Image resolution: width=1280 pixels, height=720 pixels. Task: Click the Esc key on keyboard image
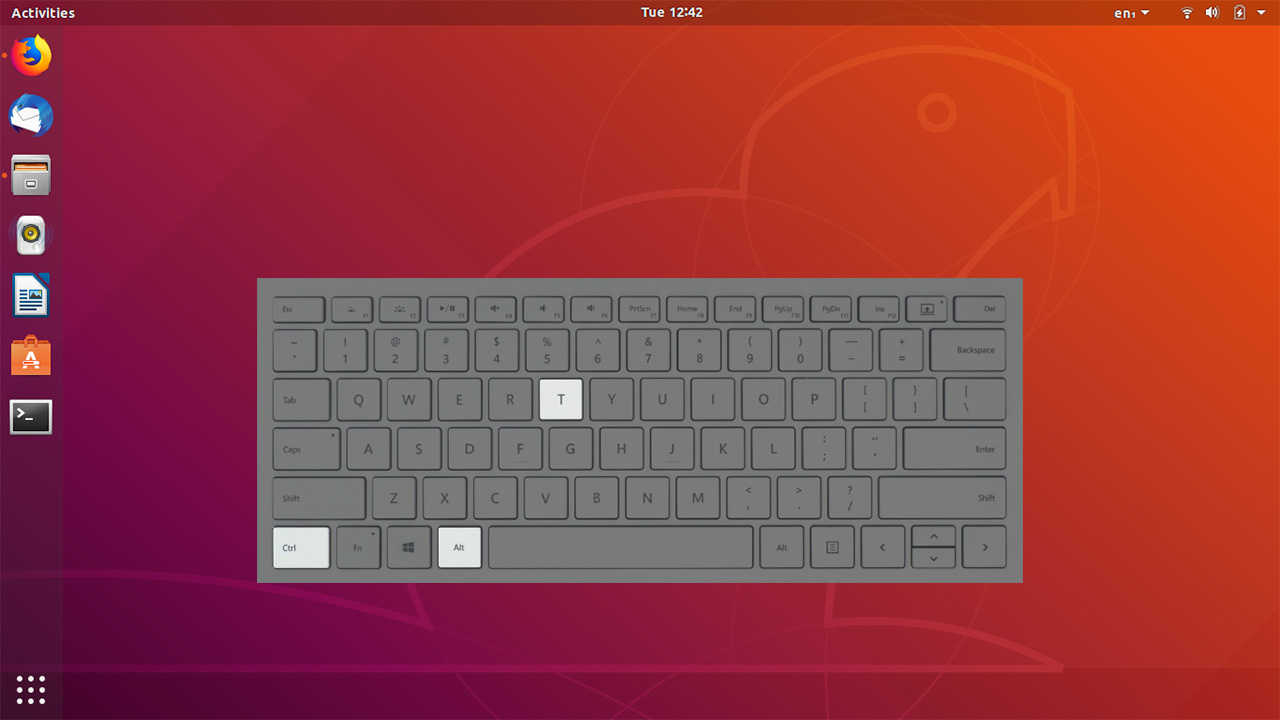[298, 310]
